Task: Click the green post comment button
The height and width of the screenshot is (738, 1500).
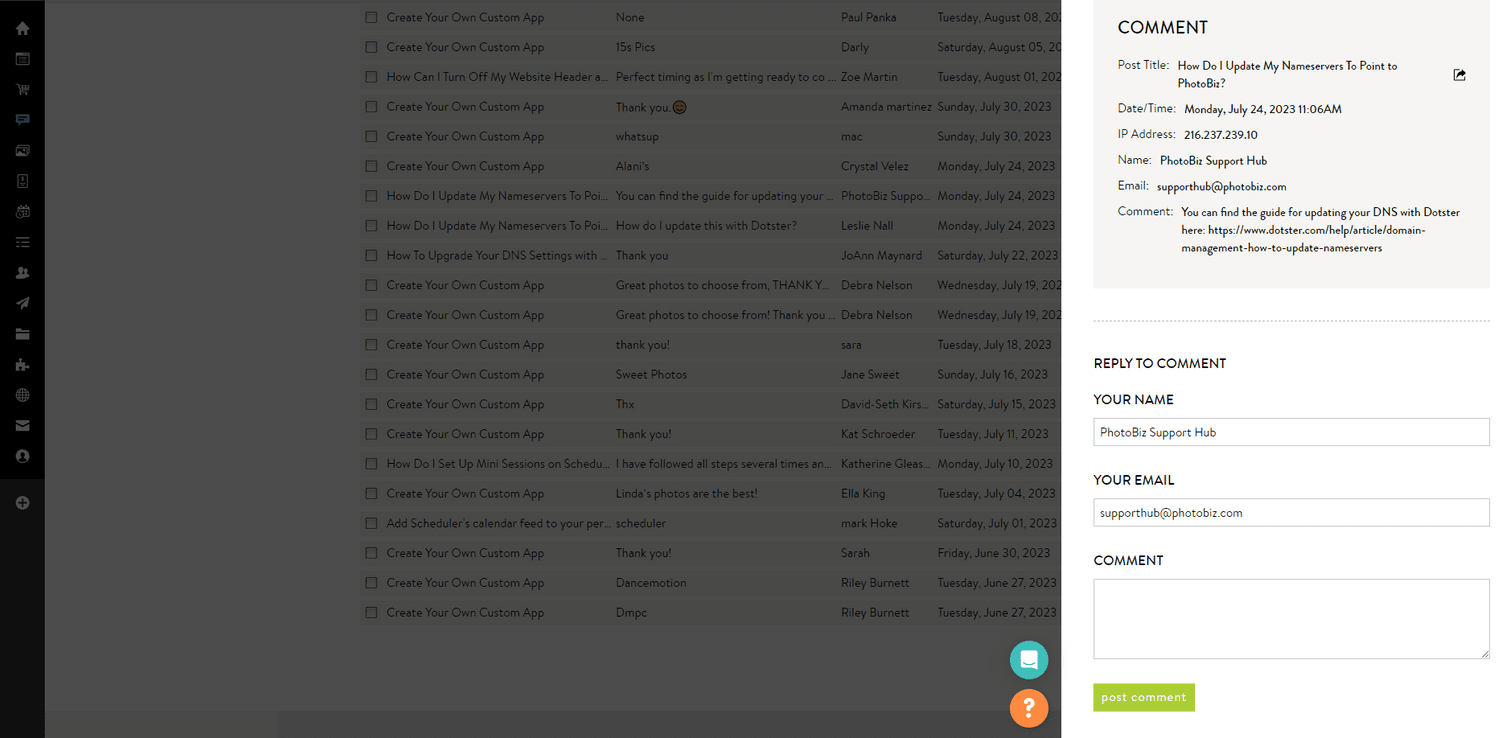Action: tap(1144, 697)
